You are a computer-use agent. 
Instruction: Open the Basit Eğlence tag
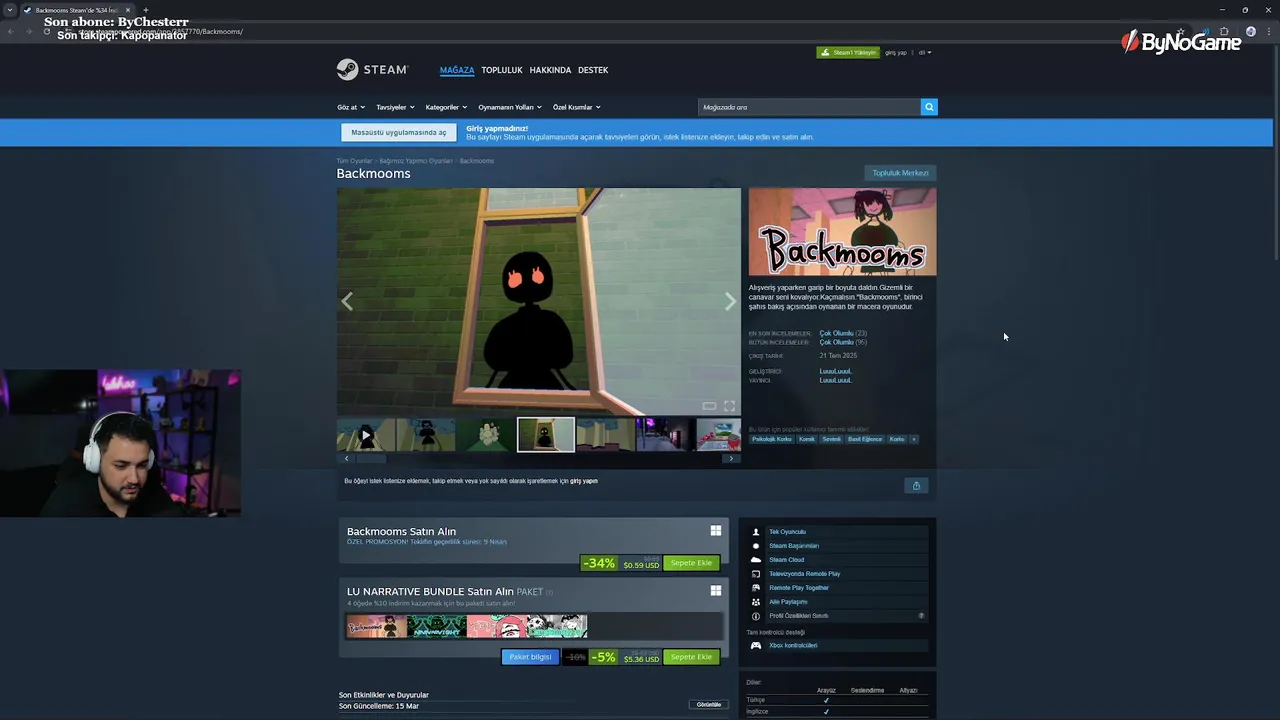coord(865,439)
